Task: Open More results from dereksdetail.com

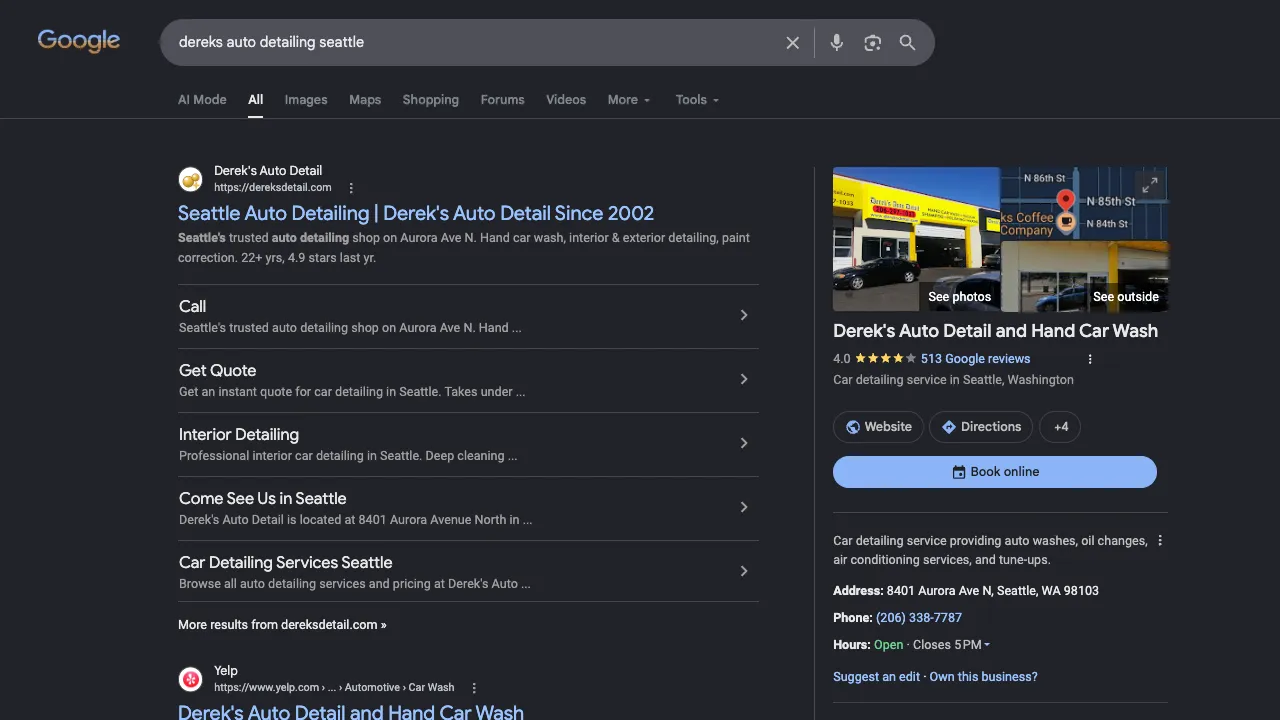Action: coord(282,625)
